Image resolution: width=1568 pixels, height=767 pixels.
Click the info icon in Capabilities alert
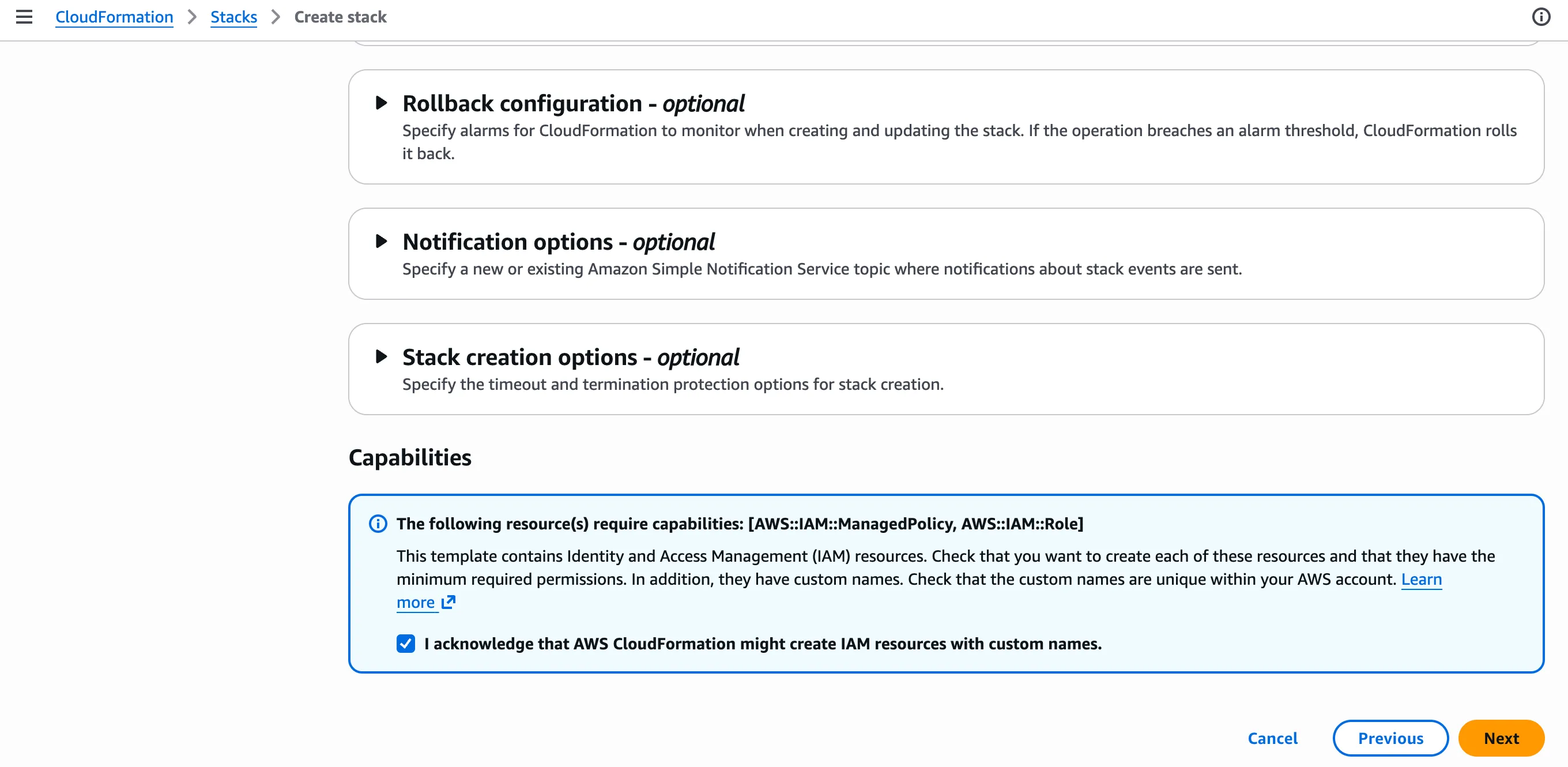click(x=378, y=524)
